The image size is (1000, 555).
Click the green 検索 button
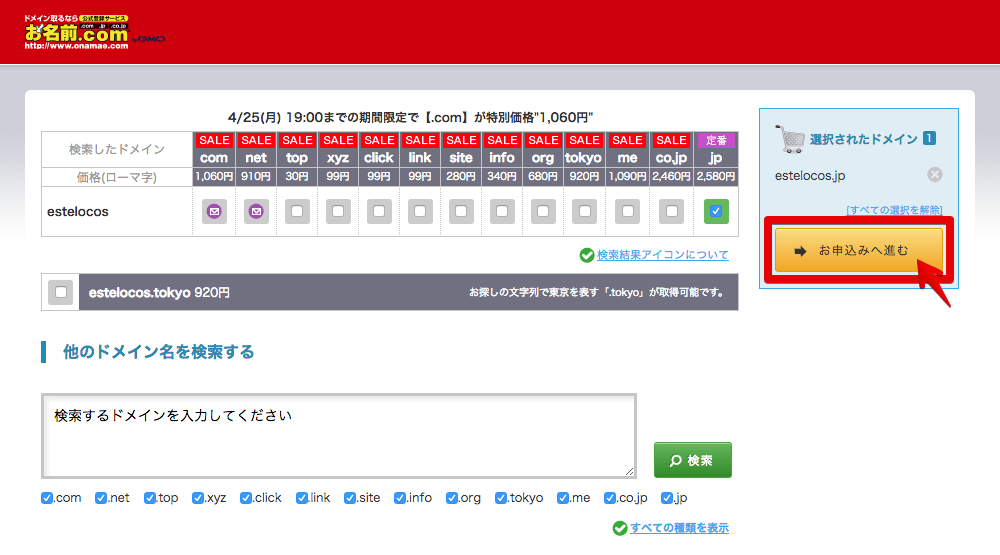(693, 460)
